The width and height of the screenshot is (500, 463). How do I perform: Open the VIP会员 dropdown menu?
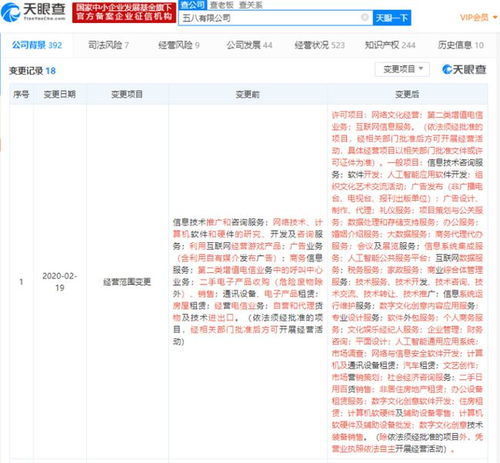479,17
